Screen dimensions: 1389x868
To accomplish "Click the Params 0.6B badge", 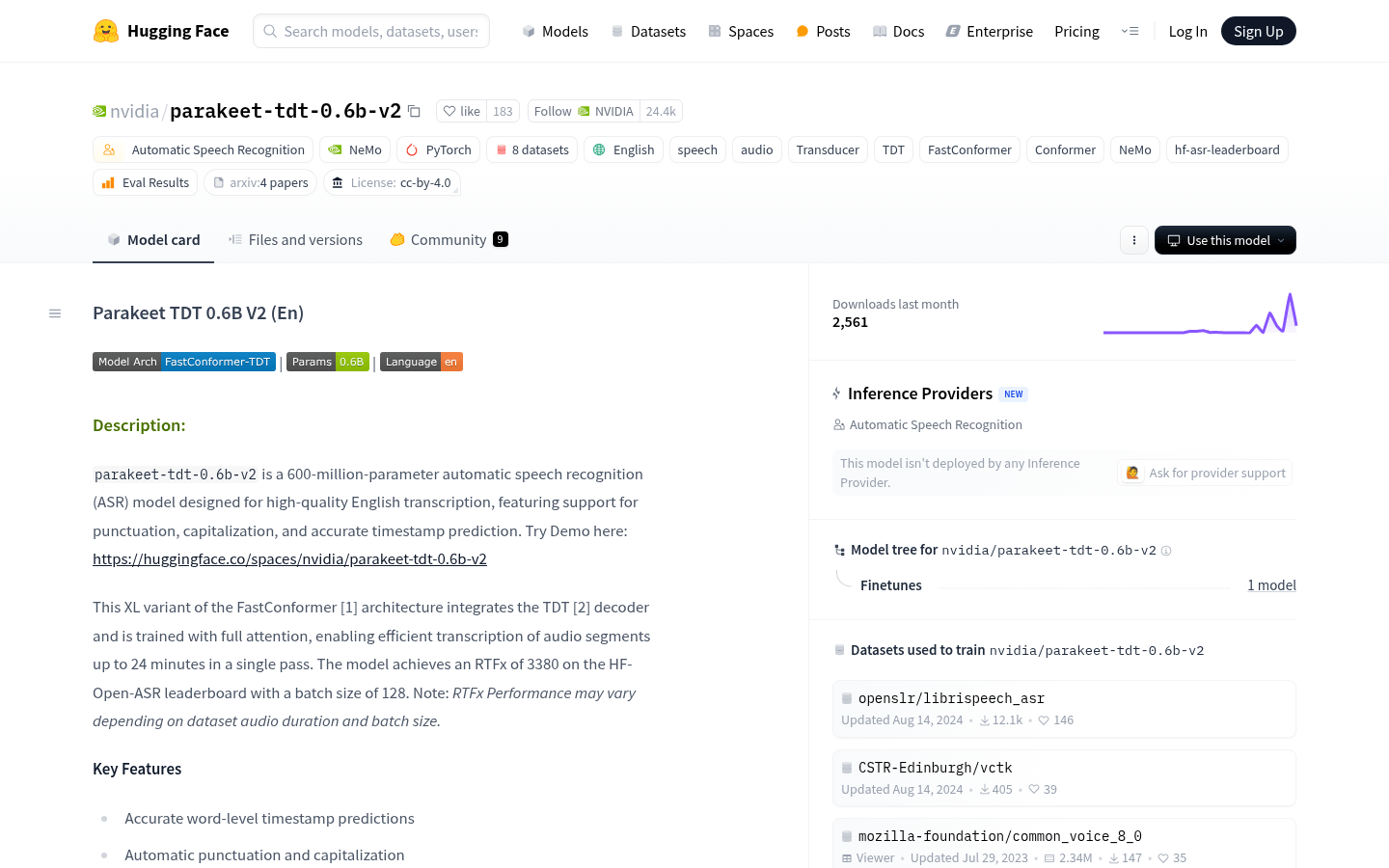I will click(x=328, y=362).
